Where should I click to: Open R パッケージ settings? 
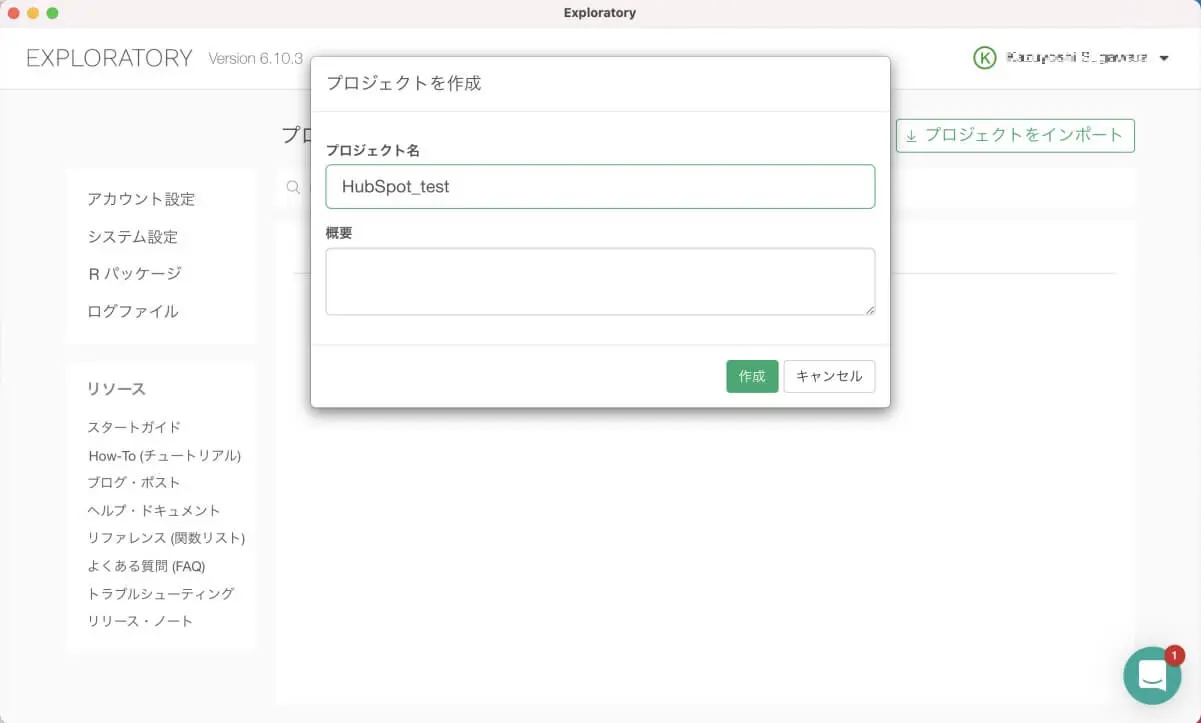pos(134,274)
